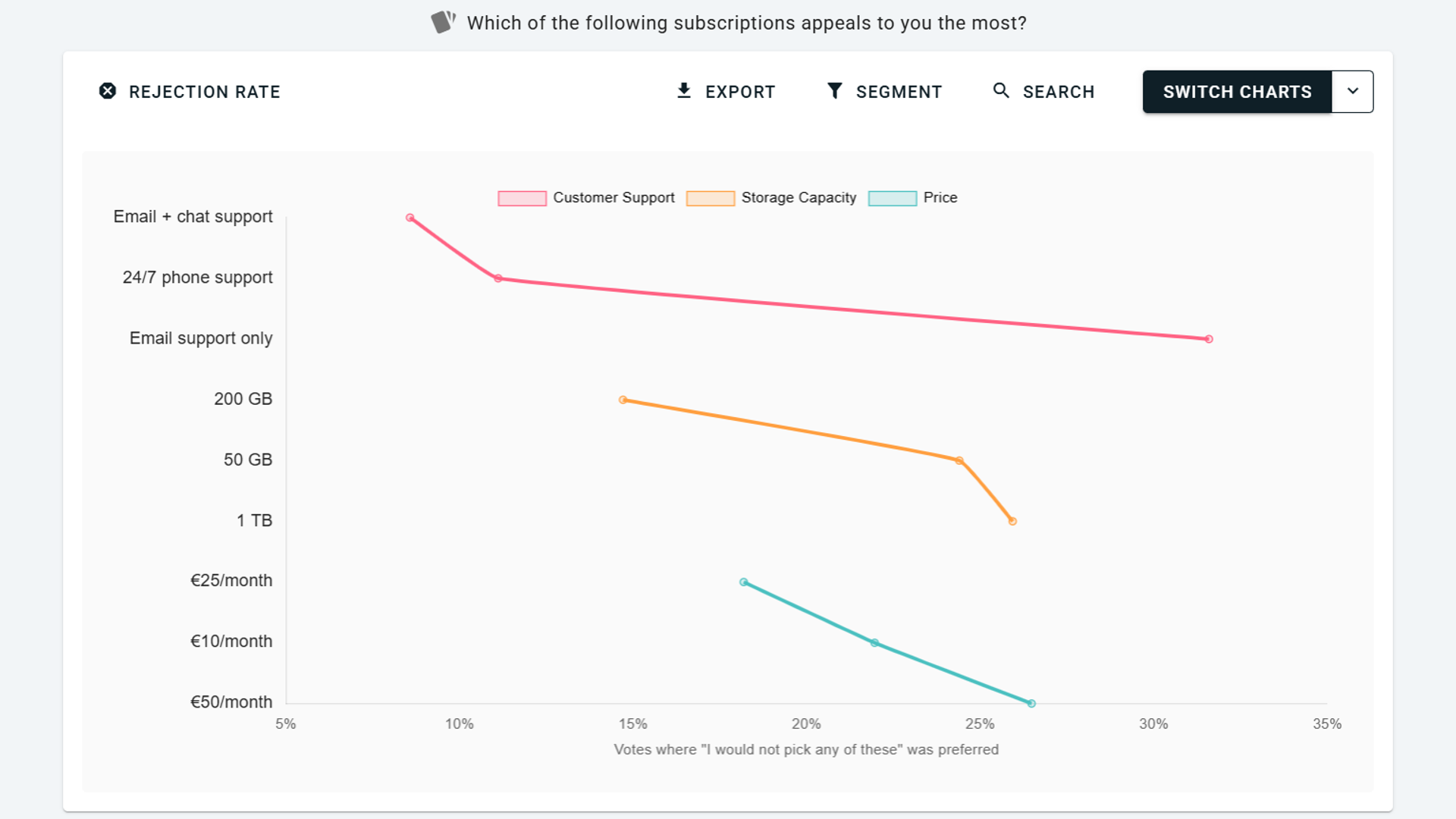
Task: Click the cards icon beside the question
Action: point(443,22)
